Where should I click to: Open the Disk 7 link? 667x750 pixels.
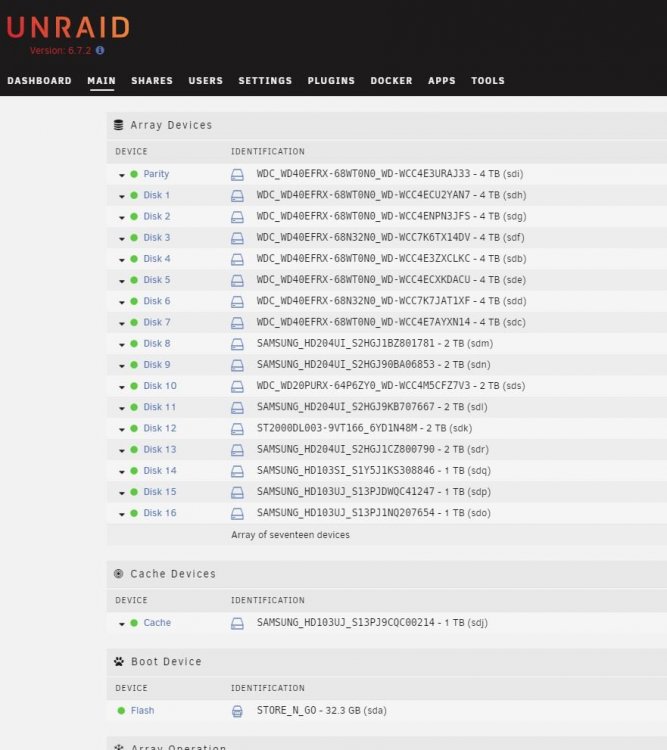(156, 322)
